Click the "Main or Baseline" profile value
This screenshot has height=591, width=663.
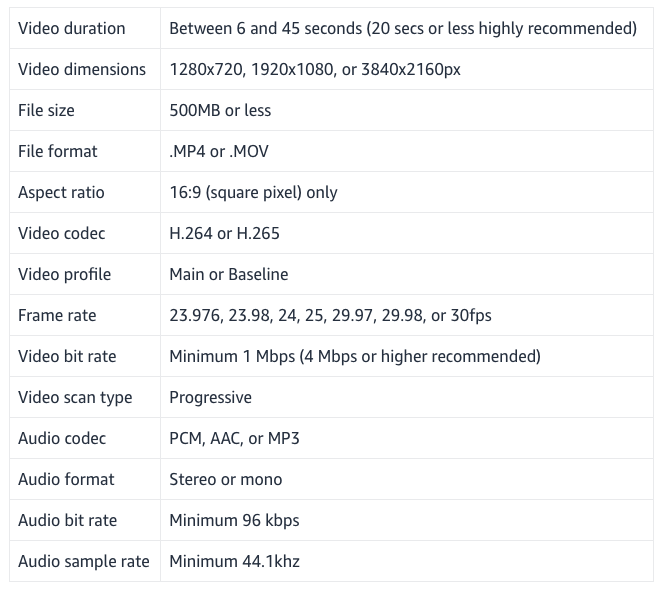point(228,274)
